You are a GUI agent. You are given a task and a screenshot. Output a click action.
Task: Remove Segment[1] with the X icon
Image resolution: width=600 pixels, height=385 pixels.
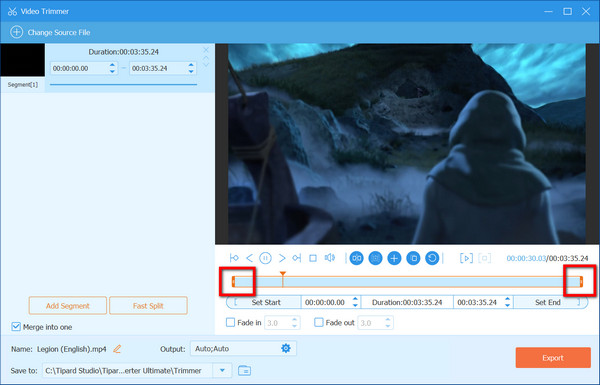[x=206, y=50]
